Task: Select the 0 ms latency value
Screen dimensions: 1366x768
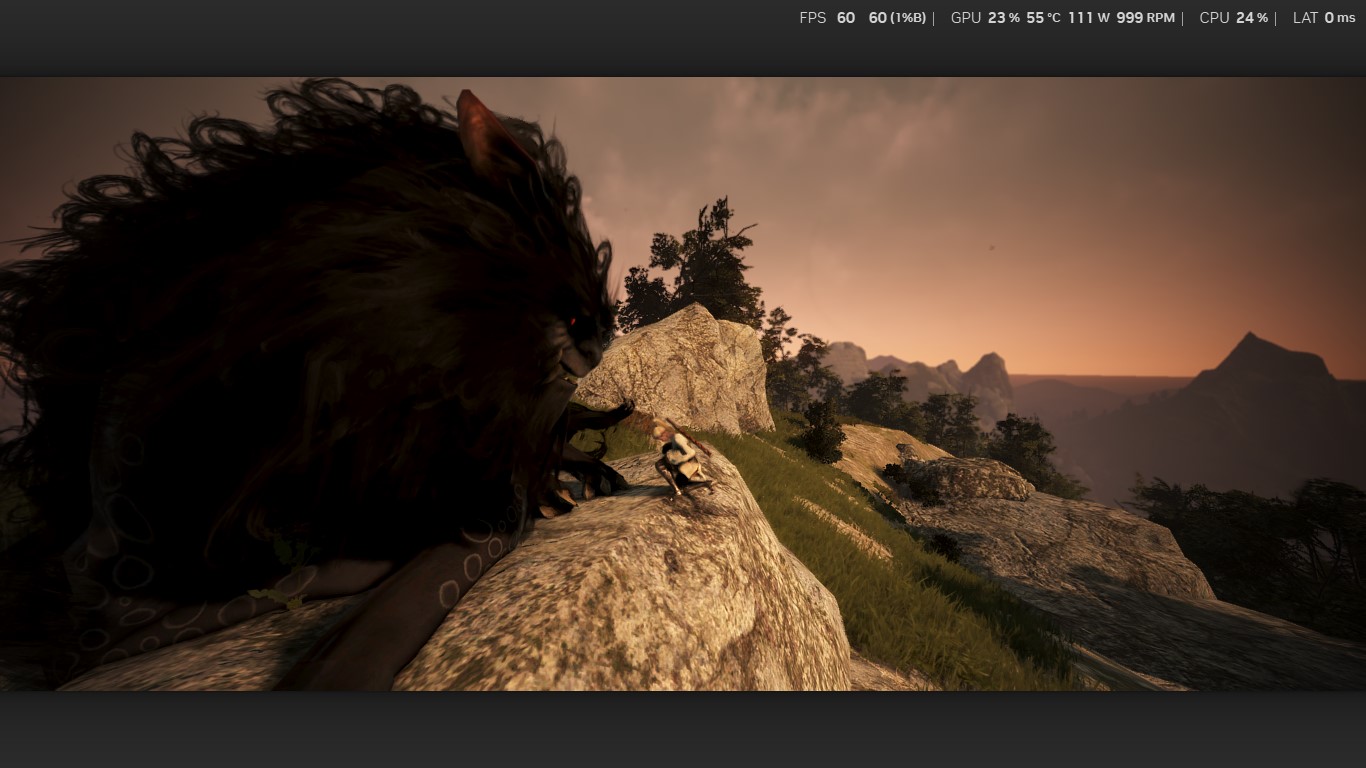Action: [x=1340, y=18]
